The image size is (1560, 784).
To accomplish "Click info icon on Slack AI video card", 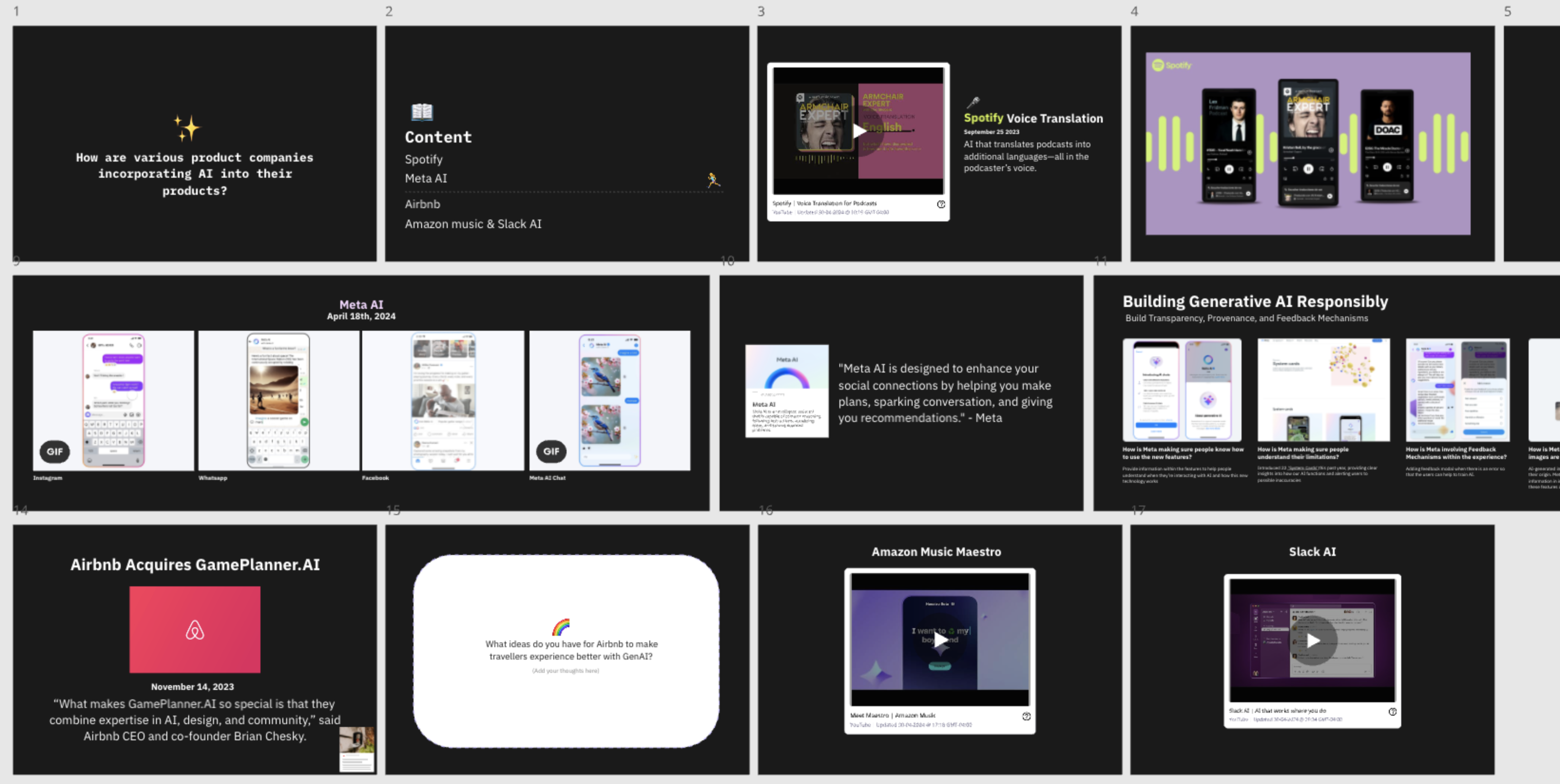I will point(1392,712).
